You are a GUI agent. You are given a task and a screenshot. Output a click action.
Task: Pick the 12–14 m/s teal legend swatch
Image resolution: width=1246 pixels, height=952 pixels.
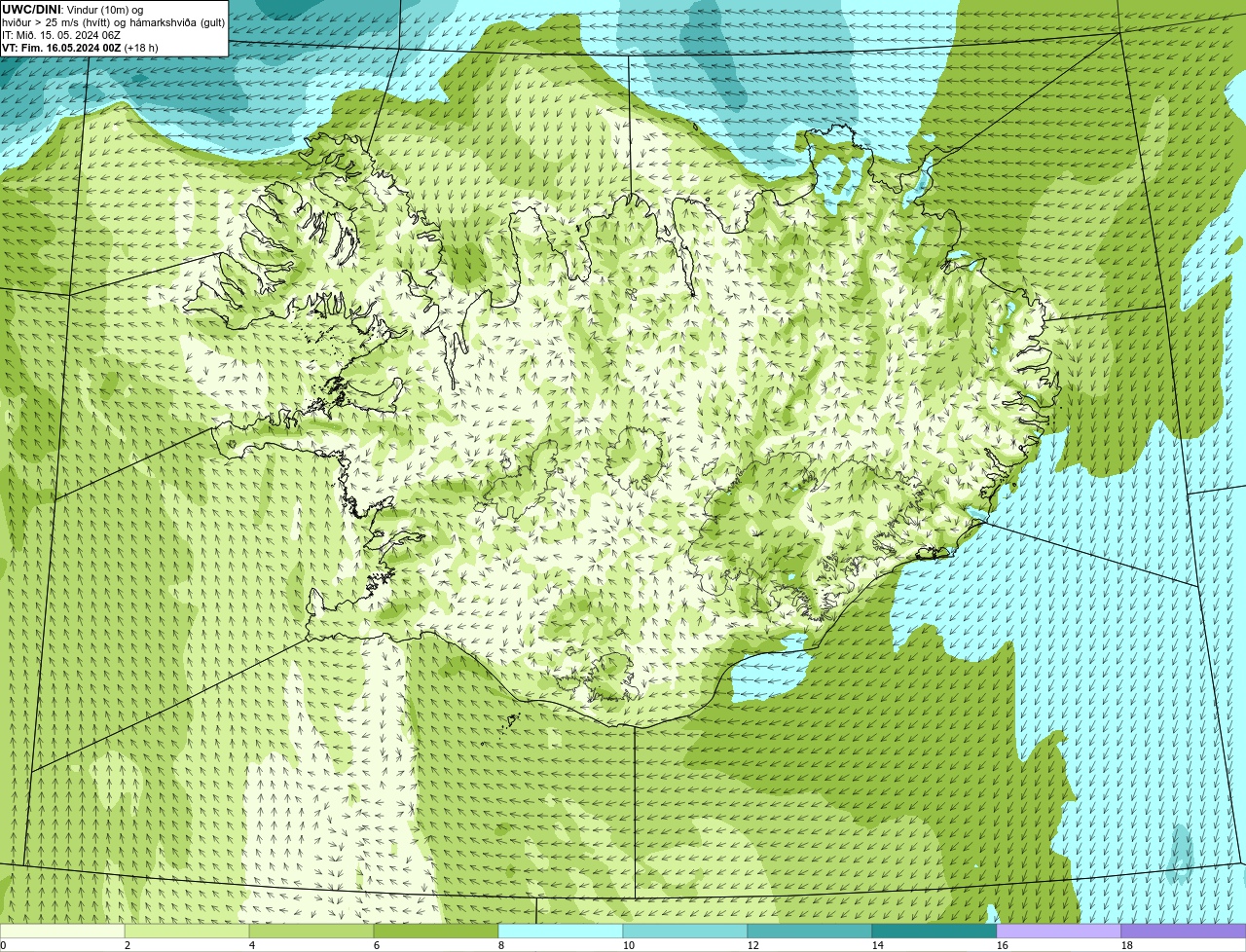pos(810,931)
